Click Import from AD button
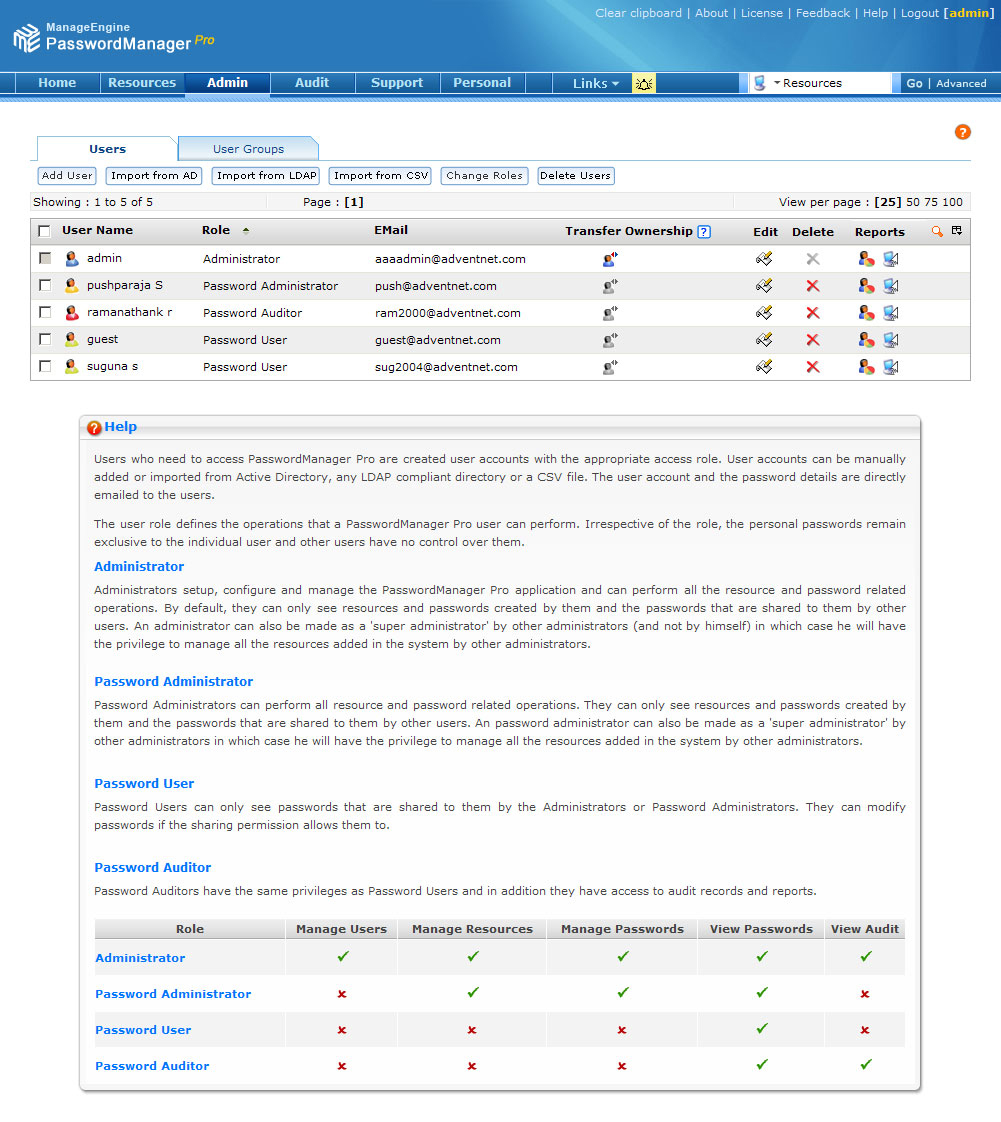 154,176
